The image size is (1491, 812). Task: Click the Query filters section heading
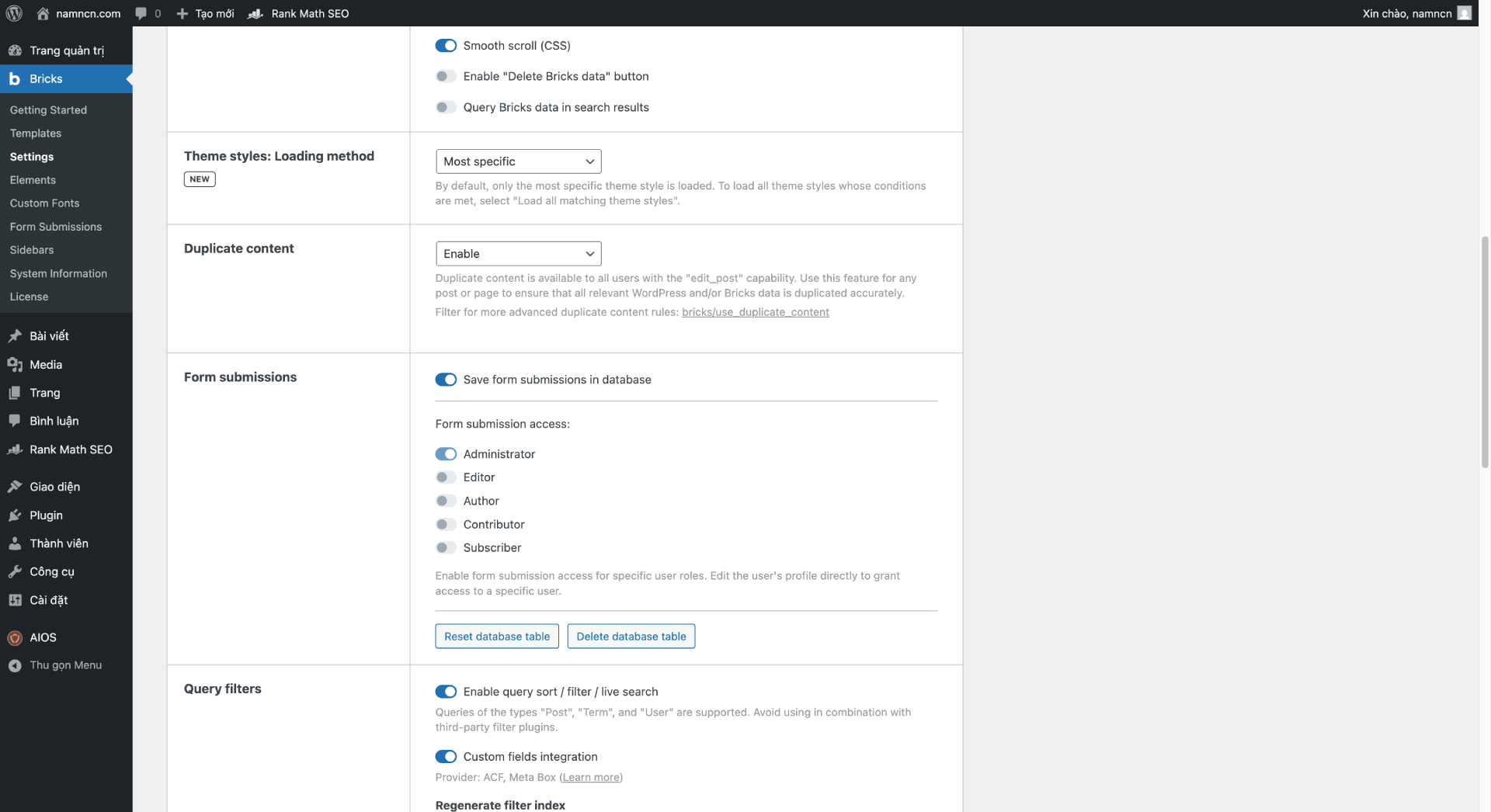click(223, 689)
